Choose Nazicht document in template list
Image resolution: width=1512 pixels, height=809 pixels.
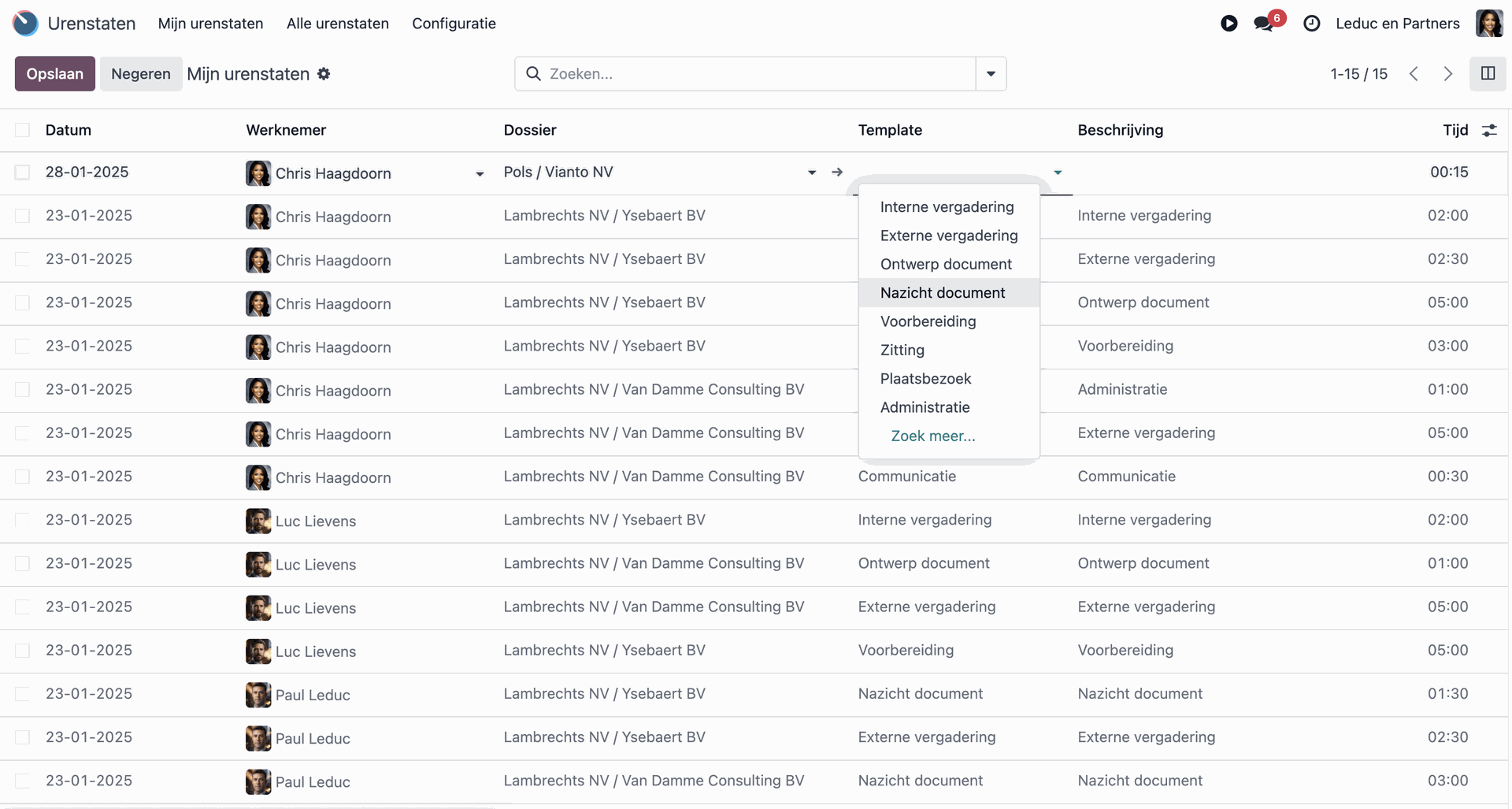pos(949,293)
